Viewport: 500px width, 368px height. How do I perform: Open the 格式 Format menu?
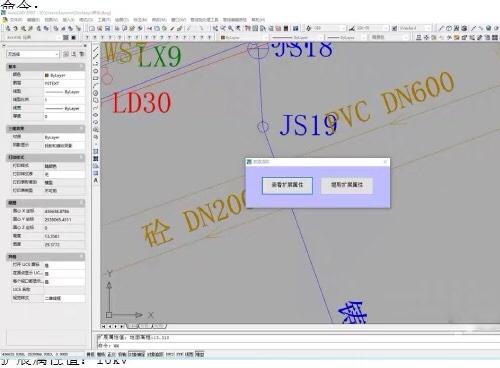click(x=86, y=20)
